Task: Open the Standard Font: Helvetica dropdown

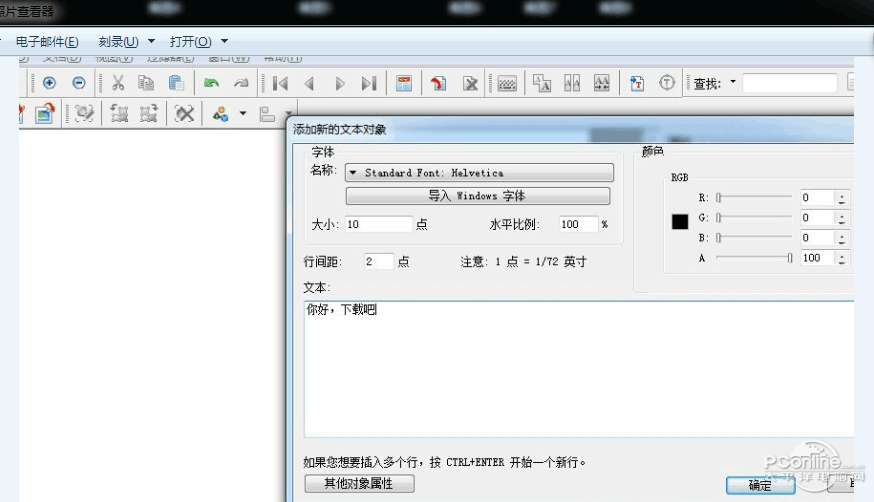Action: (x=479, y=173)
